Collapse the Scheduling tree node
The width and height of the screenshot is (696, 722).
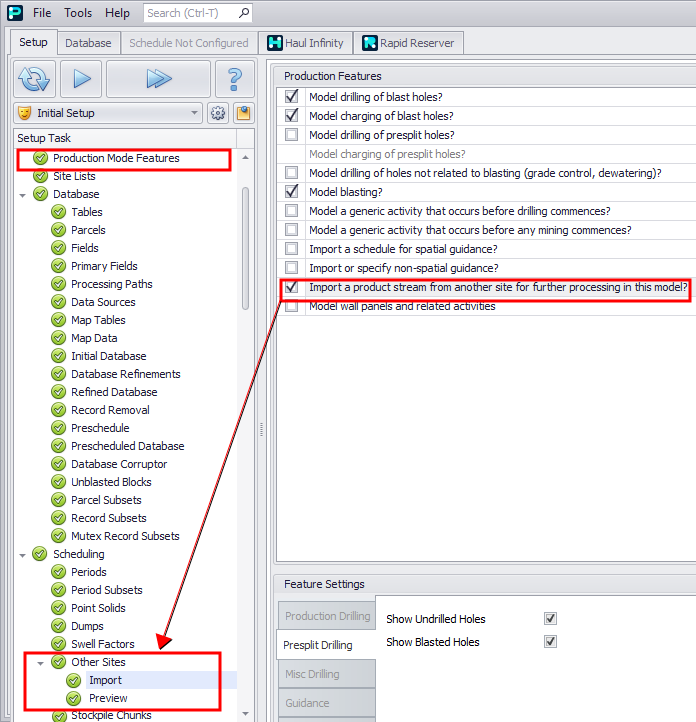point(23,555)
